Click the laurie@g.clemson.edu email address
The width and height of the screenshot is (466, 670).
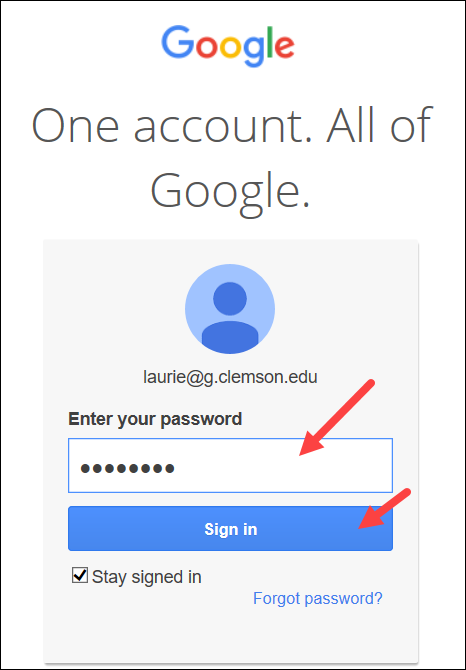point(230,377)
